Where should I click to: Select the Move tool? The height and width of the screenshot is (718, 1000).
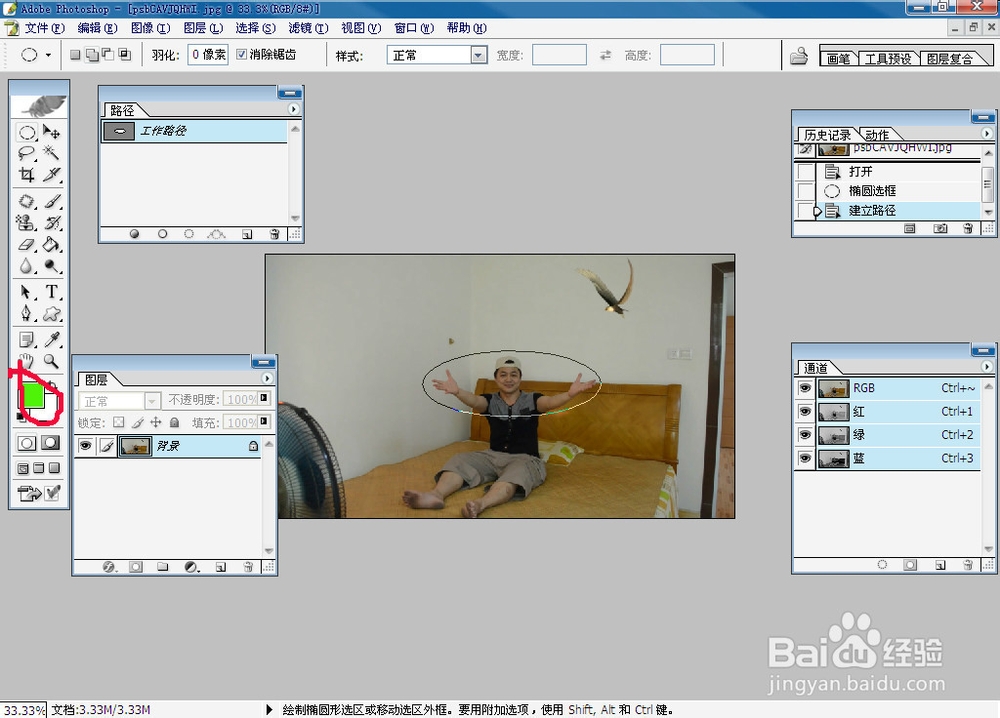pos(52,133)
